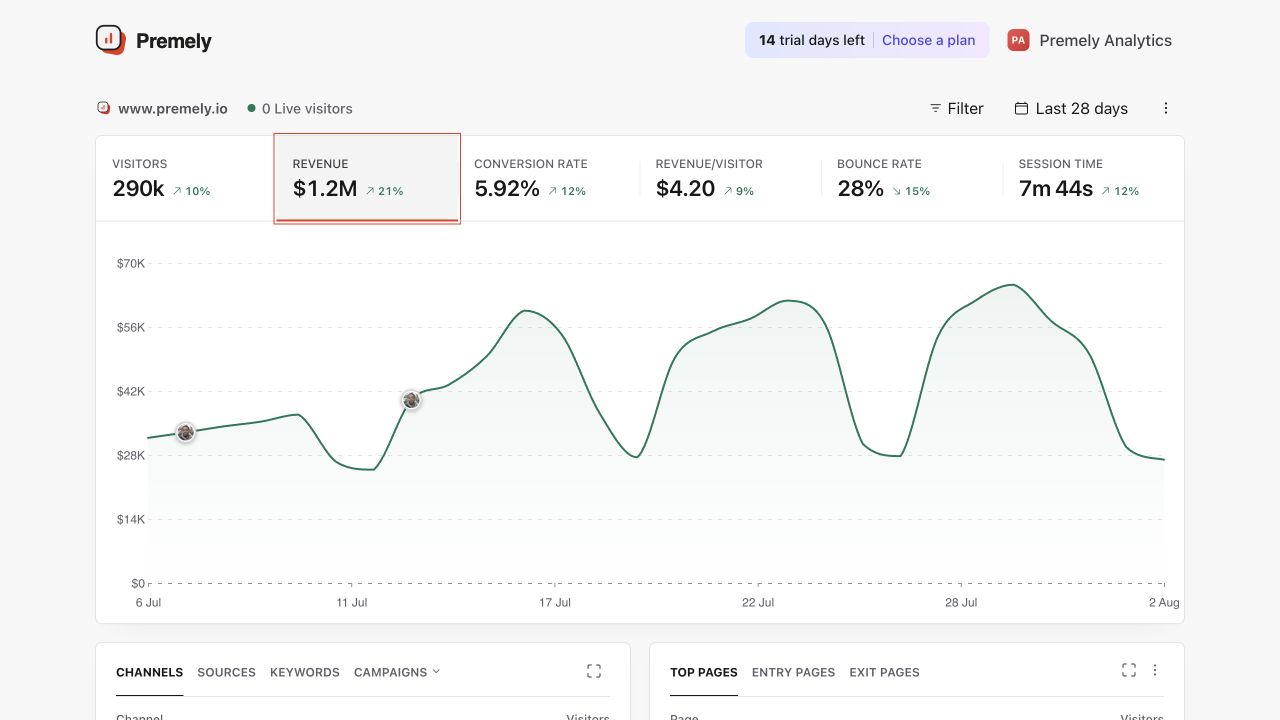1280x720 pixels.
Task: Select the Session Time metric card
Action: coord(1093,178)
